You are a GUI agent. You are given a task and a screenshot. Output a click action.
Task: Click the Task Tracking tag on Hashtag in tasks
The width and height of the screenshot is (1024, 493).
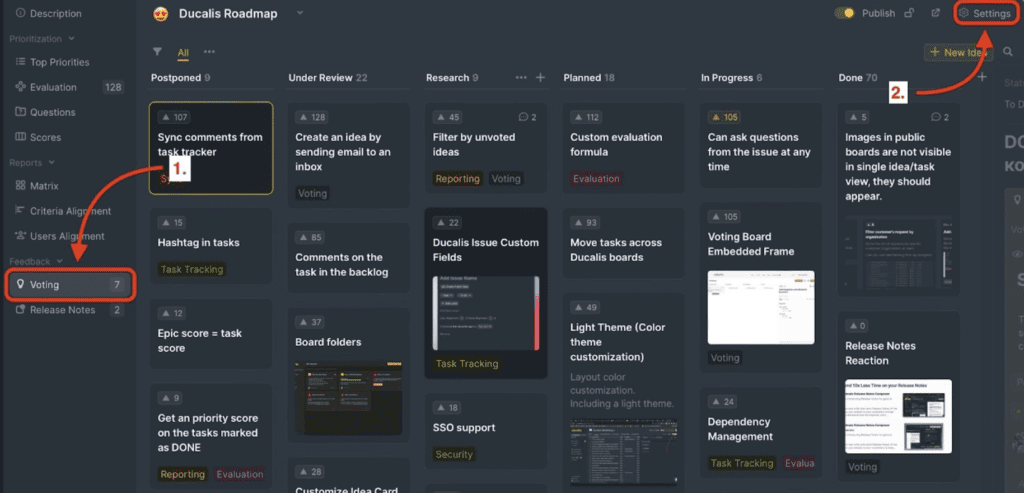point(192,269)
